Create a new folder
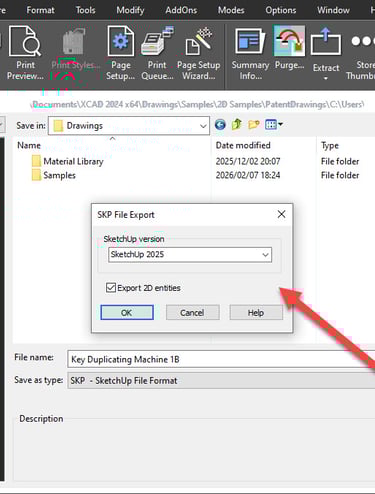 [254, 125]
